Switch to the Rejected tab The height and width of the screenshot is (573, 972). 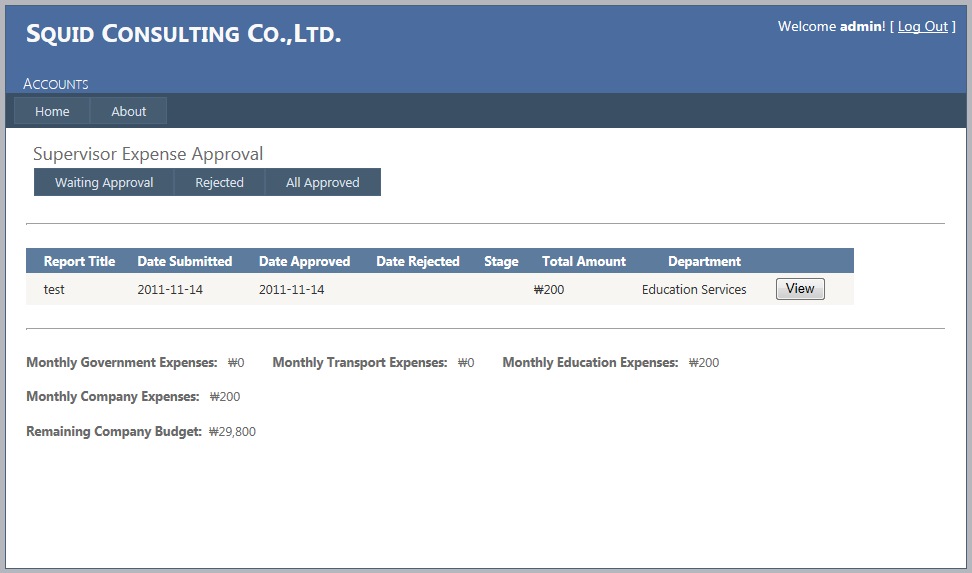click(219, 182)
